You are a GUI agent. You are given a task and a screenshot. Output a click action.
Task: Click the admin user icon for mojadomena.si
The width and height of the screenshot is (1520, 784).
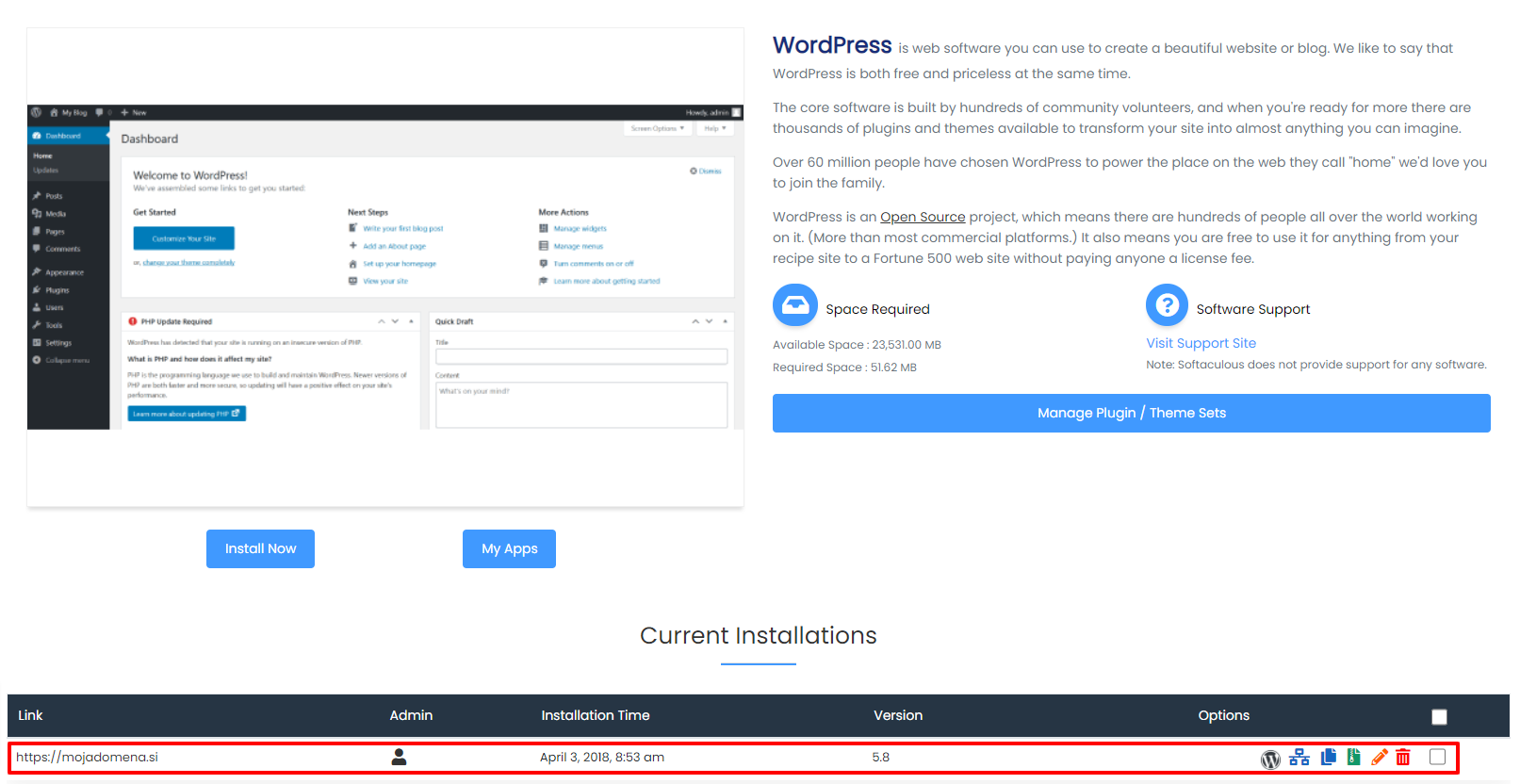point(399,757)
